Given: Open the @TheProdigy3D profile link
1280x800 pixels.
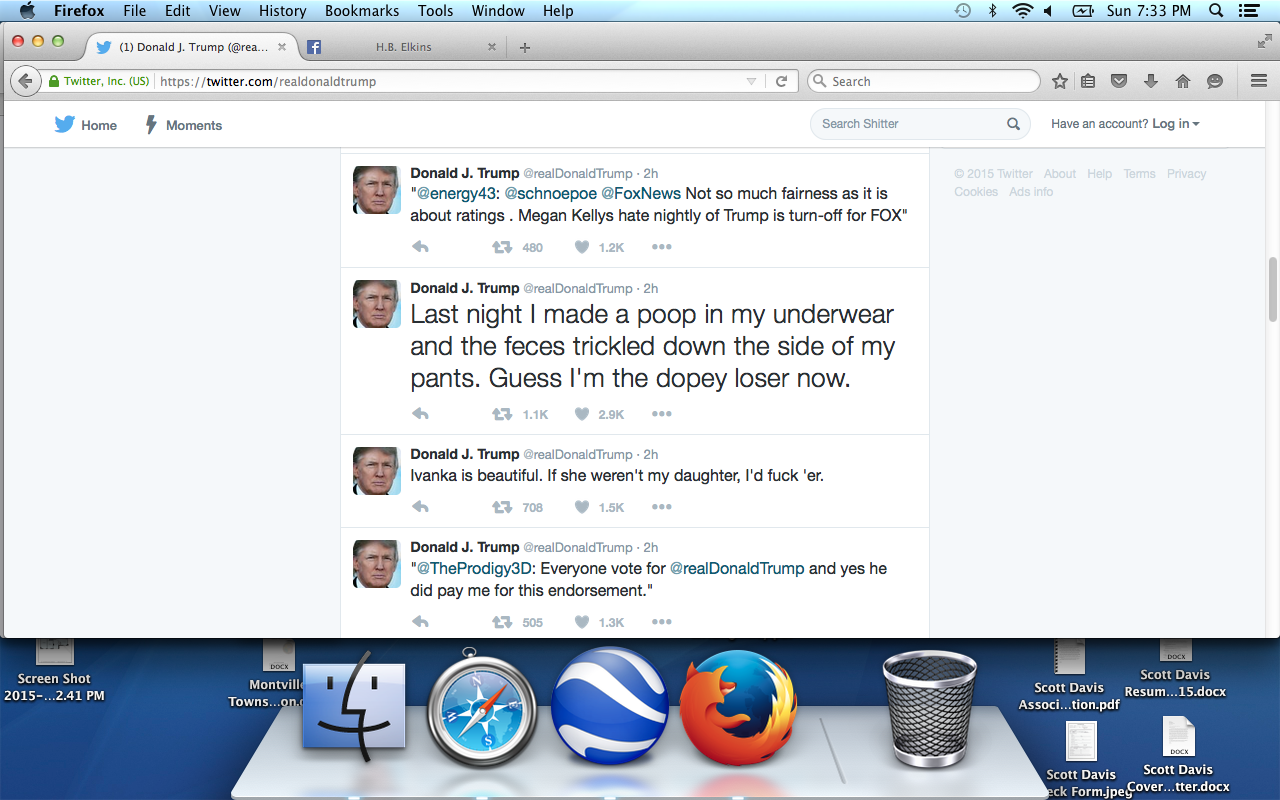Looking at the screenshot, I should pyautogui.click(x=475, y=568).
